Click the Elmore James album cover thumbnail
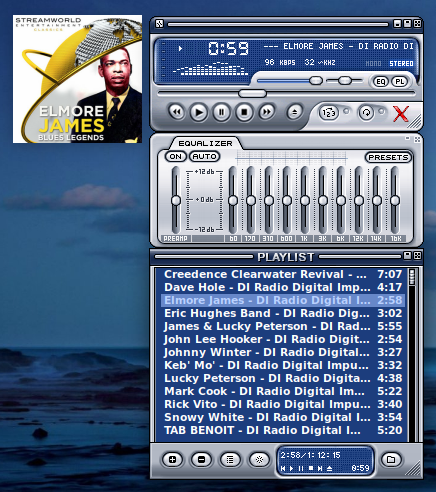This screenshot has width=436, height=492. (x=77, y=79)
